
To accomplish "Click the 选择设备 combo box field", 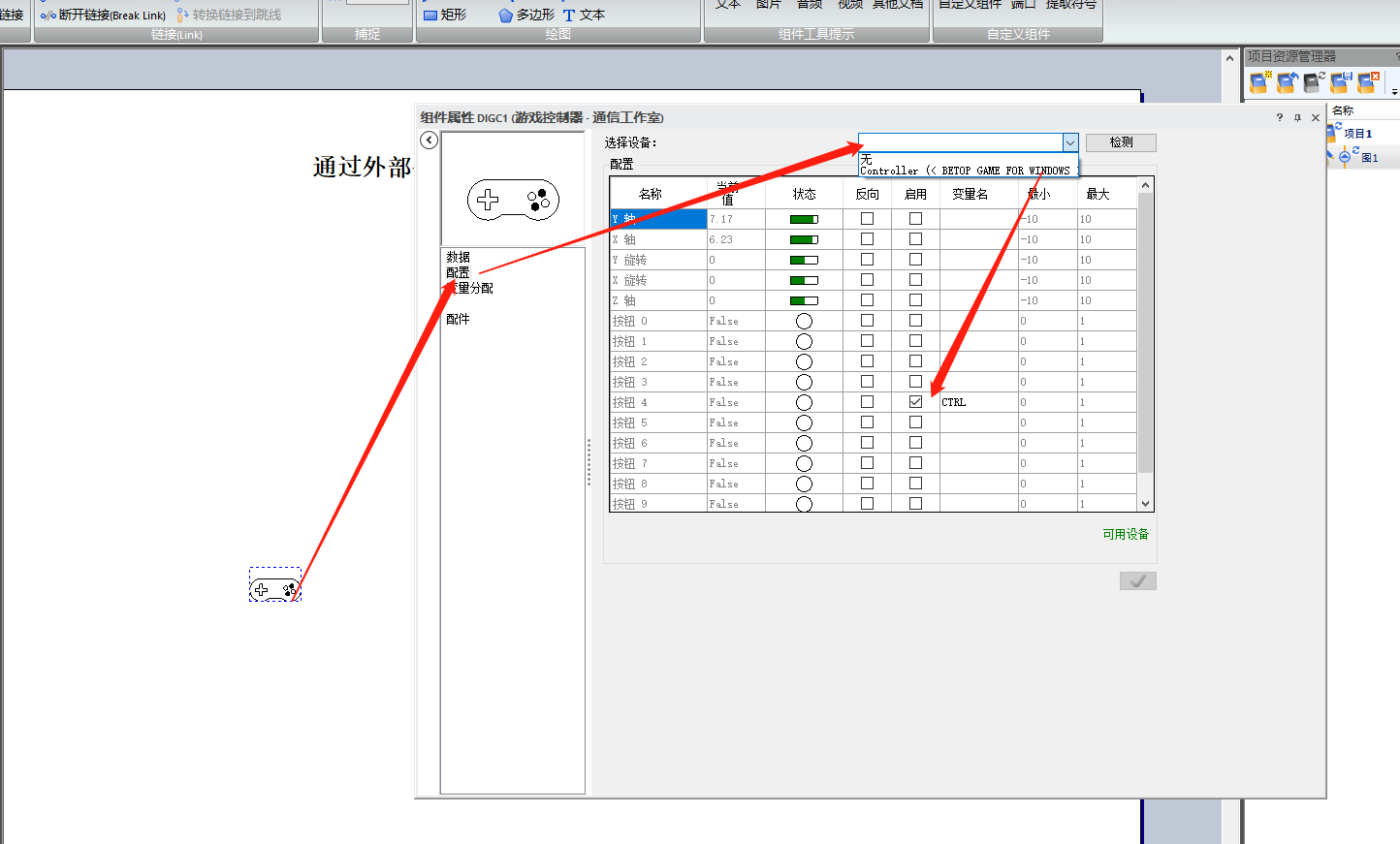I will point(960,142).
